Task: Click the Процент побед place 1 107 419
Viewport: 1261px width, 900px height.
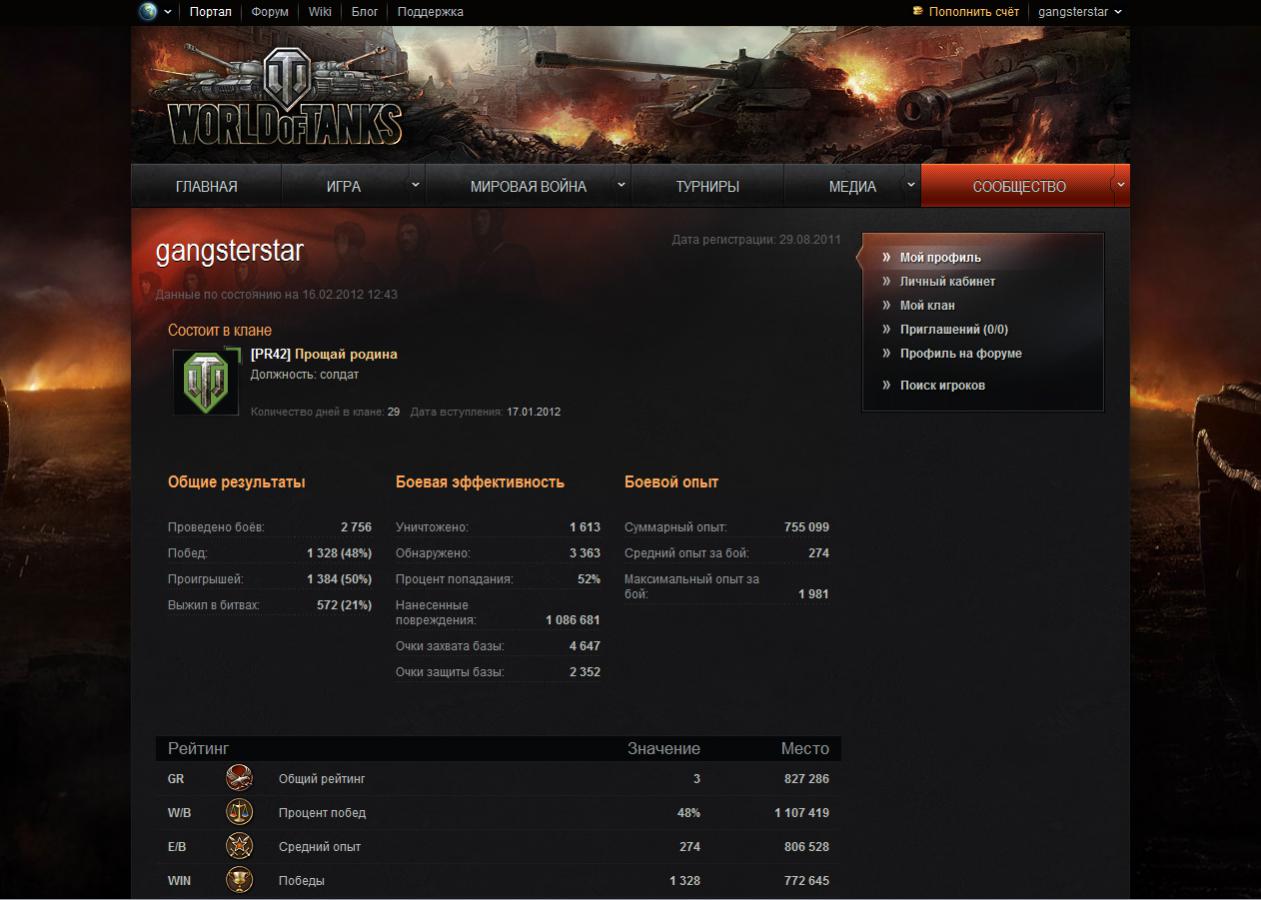Action: point(802,812)
